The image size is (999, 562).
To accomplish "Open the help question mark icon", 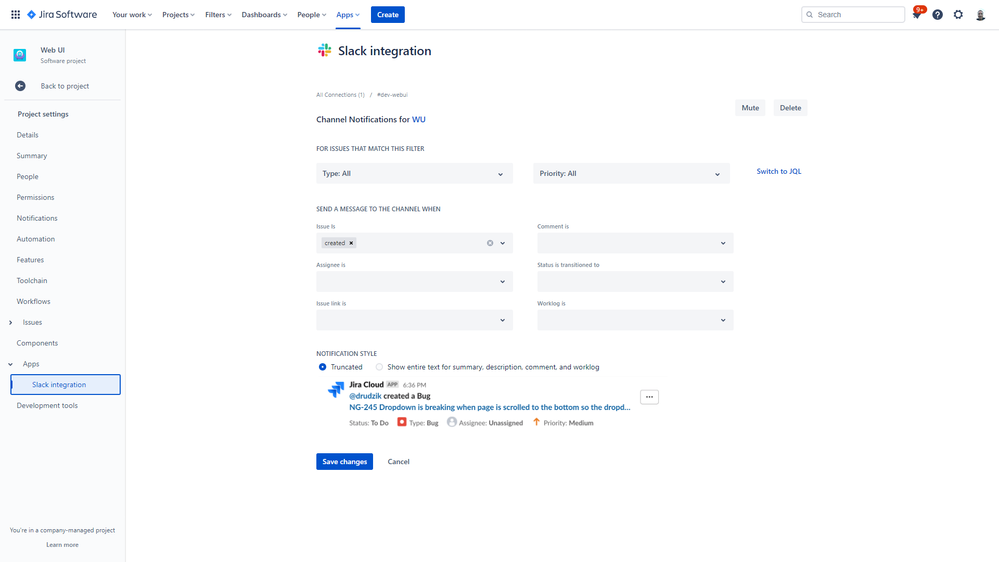I will coord(937,14).
